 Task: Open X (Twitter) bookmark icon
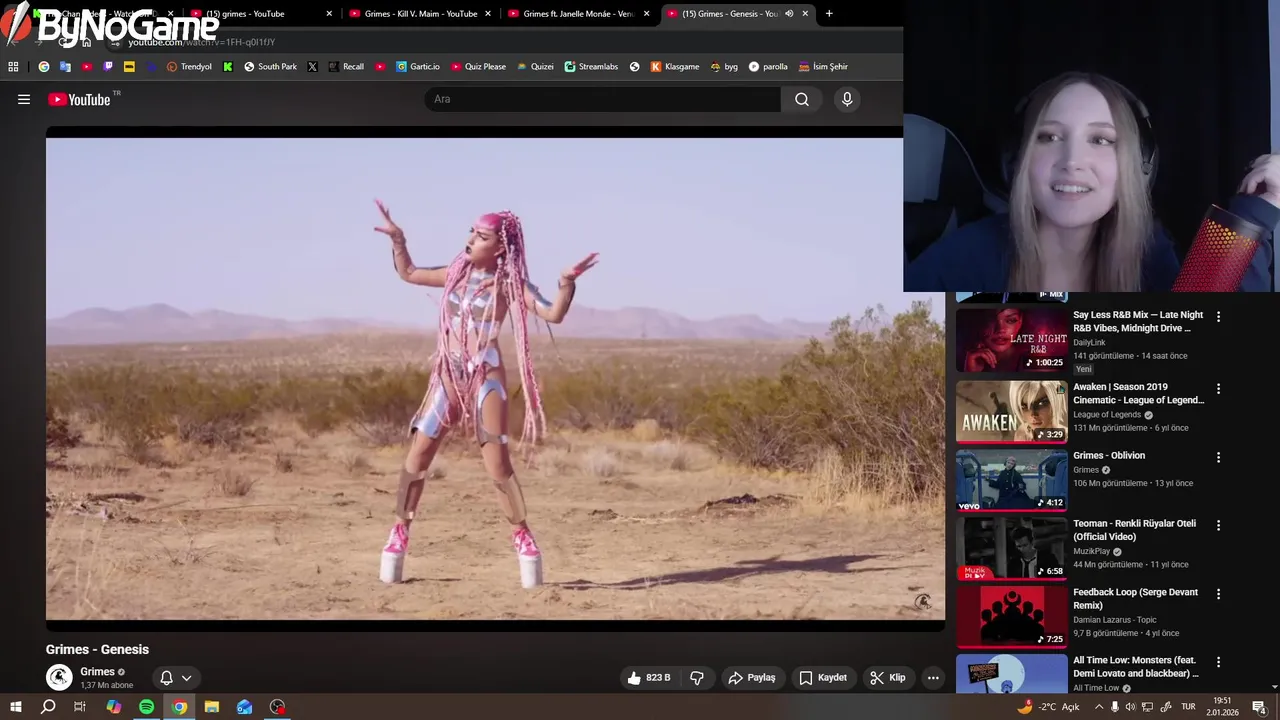pyautogui.click(x=313, y=67)
